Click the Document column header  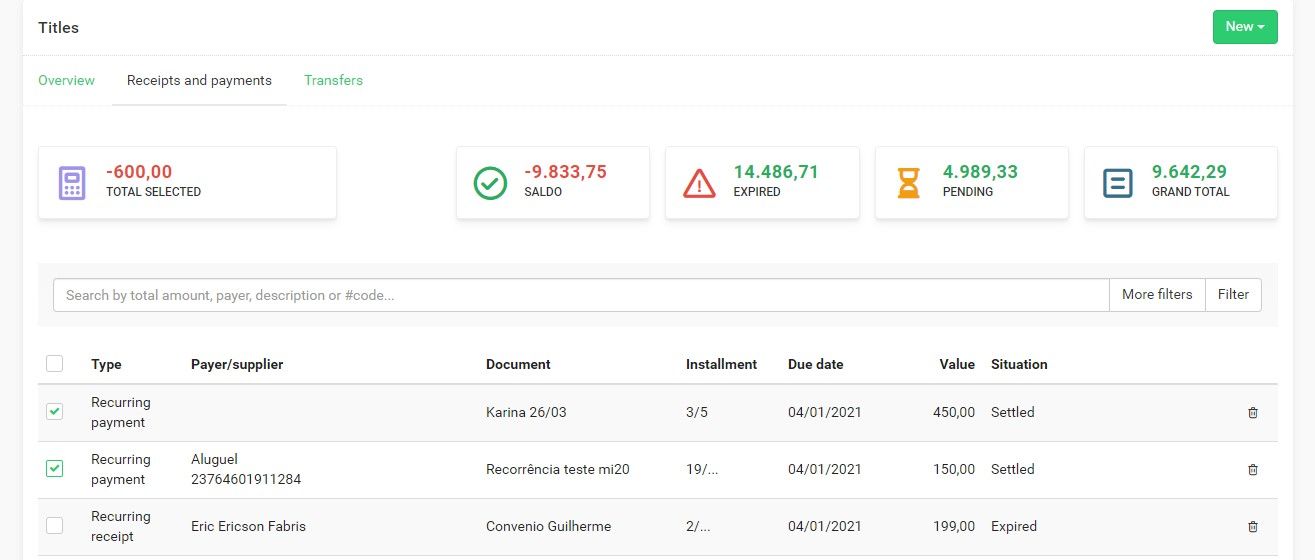[x=518, y=364]
